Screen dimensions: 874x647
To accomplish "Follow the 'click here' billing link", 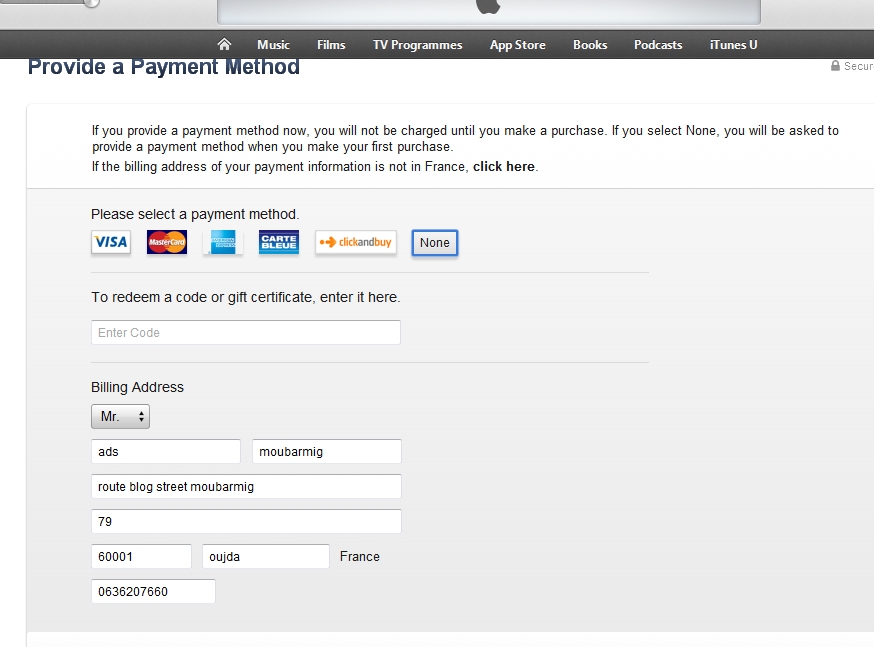I will (504, 167).
